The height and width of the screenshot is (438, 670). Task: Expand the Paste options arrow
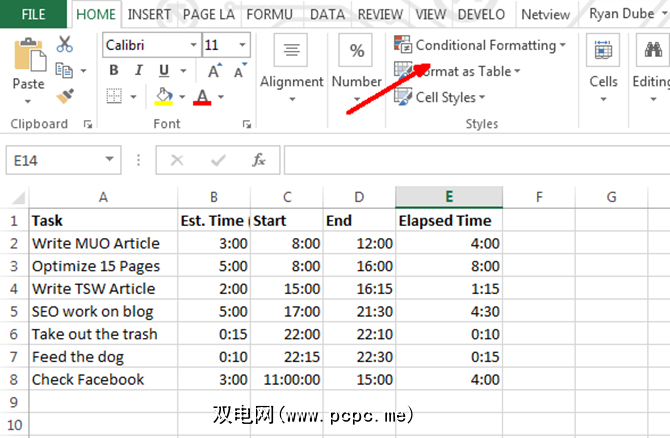tap(28, 102)
